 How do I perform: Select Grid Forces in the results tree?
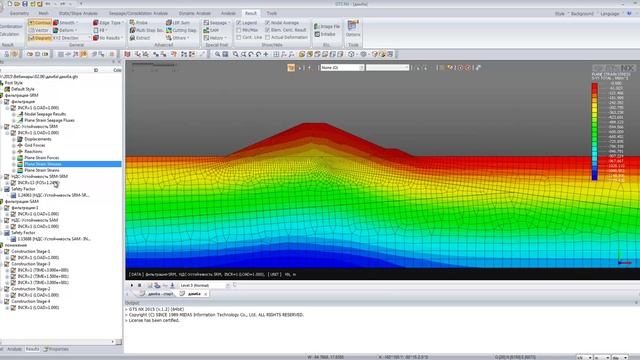click(x=35, y=145)
